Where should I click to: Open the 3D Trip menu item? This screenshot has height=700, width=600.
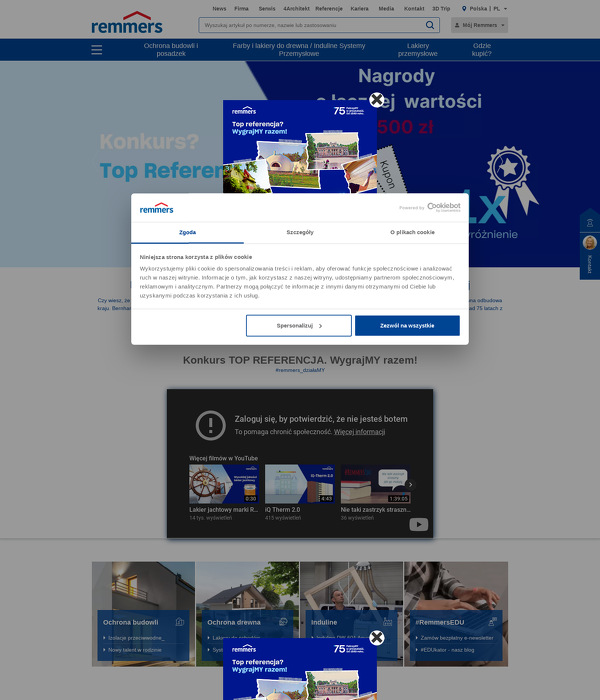pyautogui.click(x=441, y=8)
